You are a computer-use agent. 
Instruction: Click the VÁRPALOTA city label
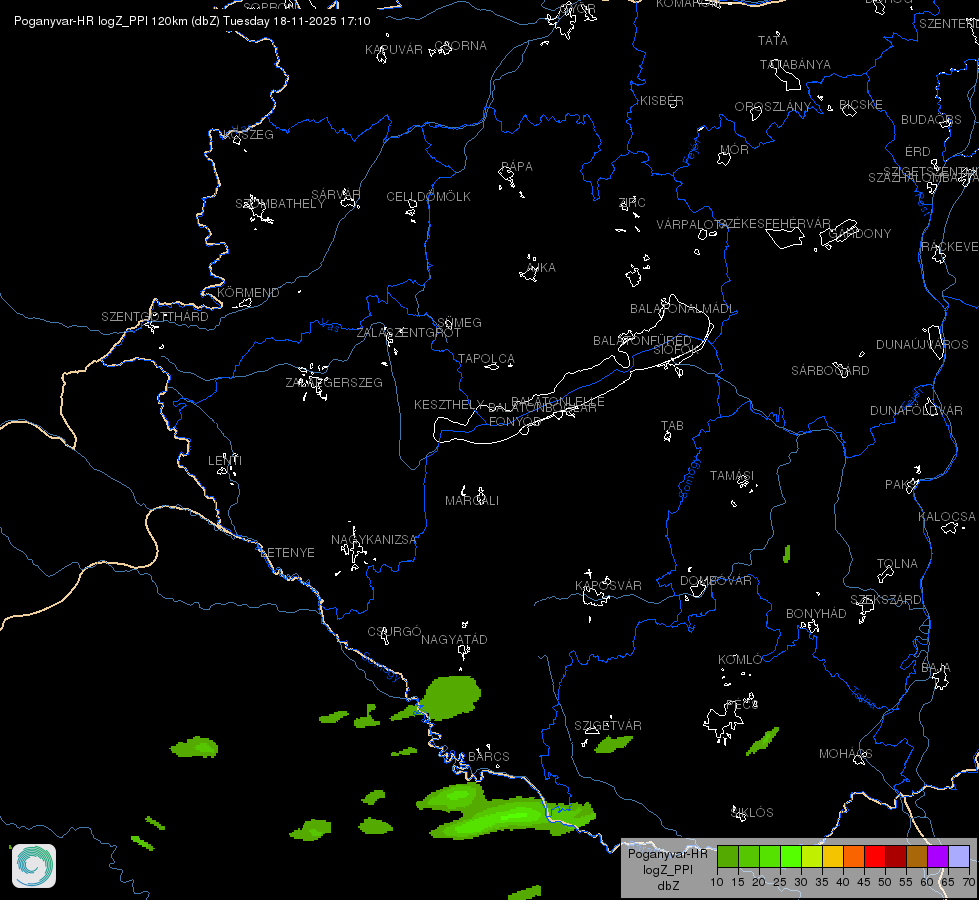click(692, 224)
